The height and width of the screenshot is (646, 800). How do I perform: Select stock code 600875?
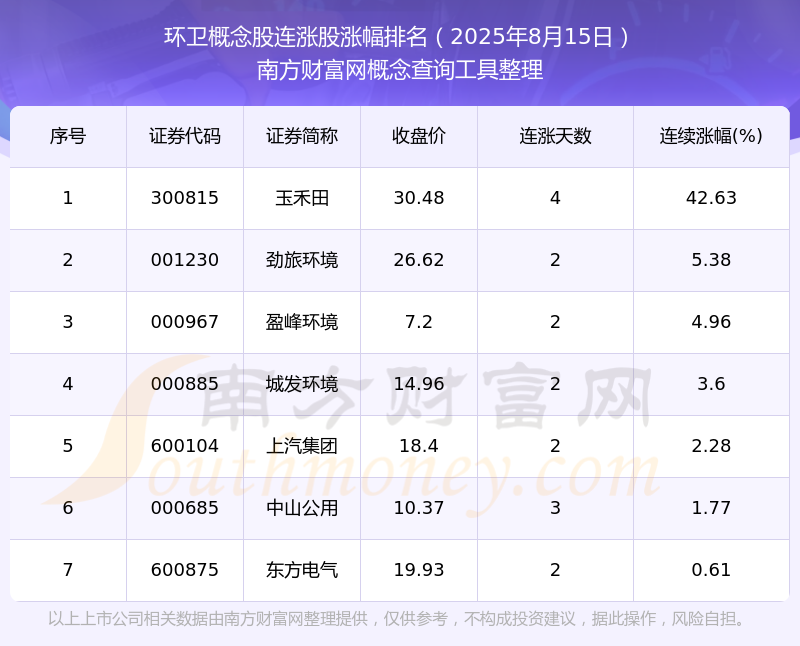[185, 570]
